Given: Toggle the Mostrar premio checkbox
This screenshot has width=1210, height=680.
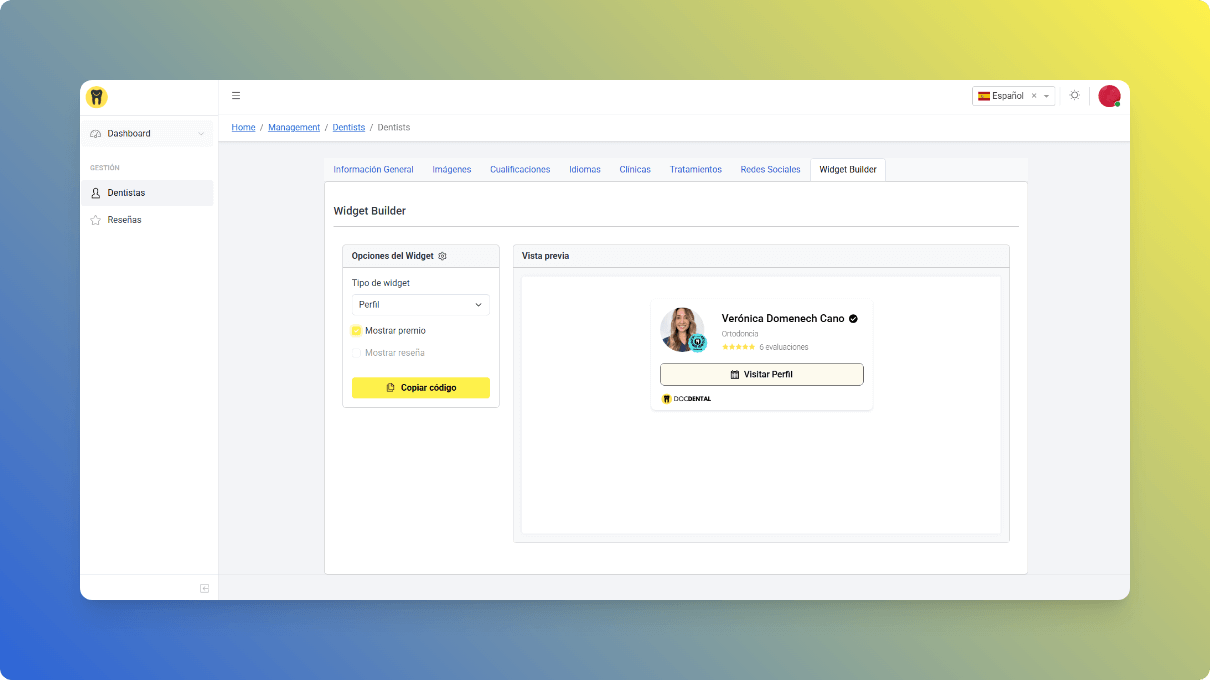Looking at the screenshot, I should [357, 331].
